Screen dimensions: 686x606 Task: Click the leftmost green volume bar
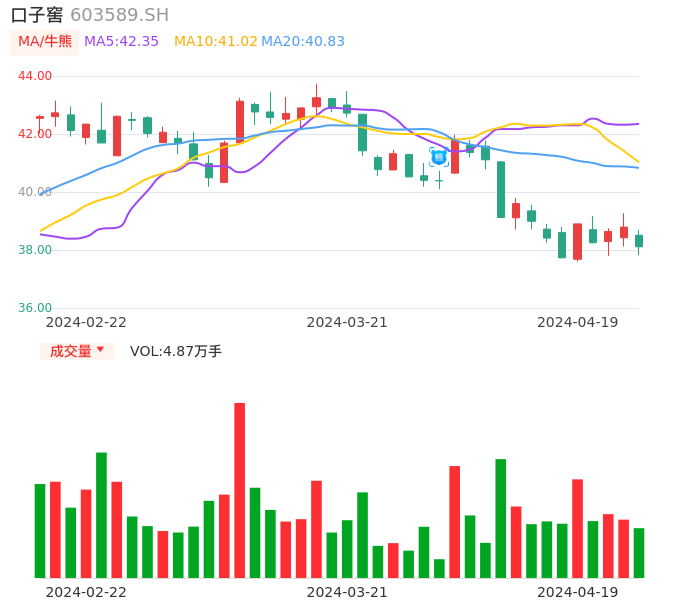pos(40,531)
